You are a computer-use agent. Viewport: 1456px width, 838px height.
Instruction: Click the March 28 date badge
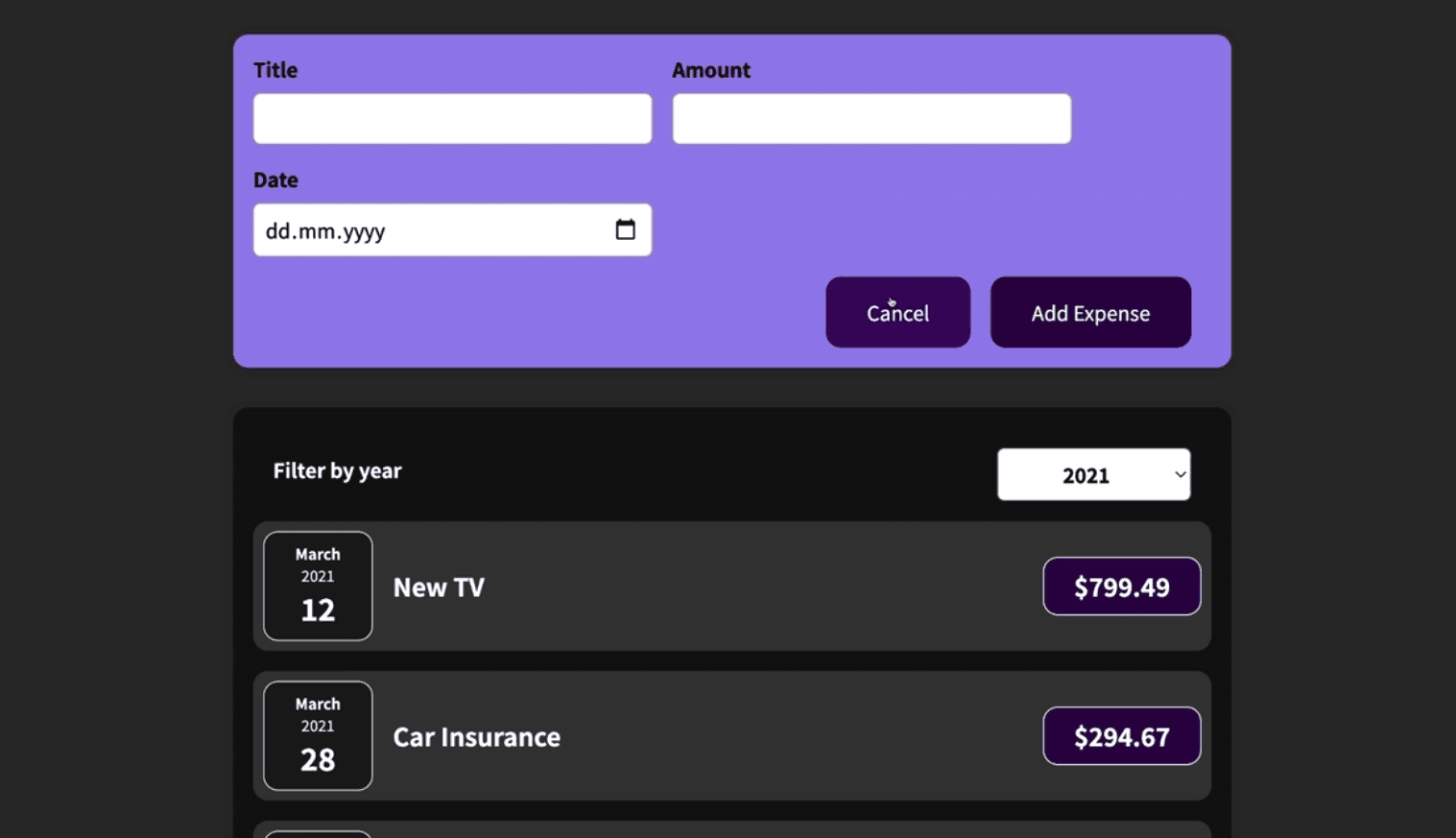(x=318, y=735)
